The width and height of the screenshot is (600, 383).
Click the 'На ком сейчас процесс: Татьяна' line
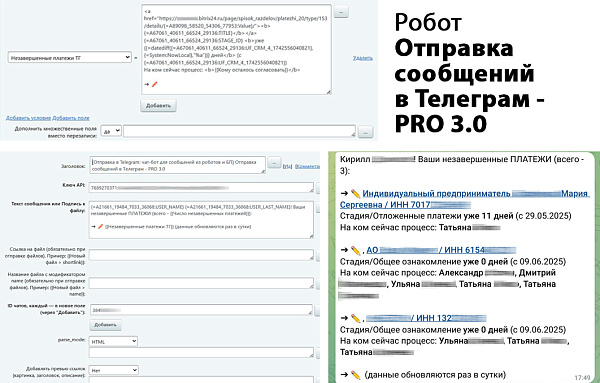[420, 227]
